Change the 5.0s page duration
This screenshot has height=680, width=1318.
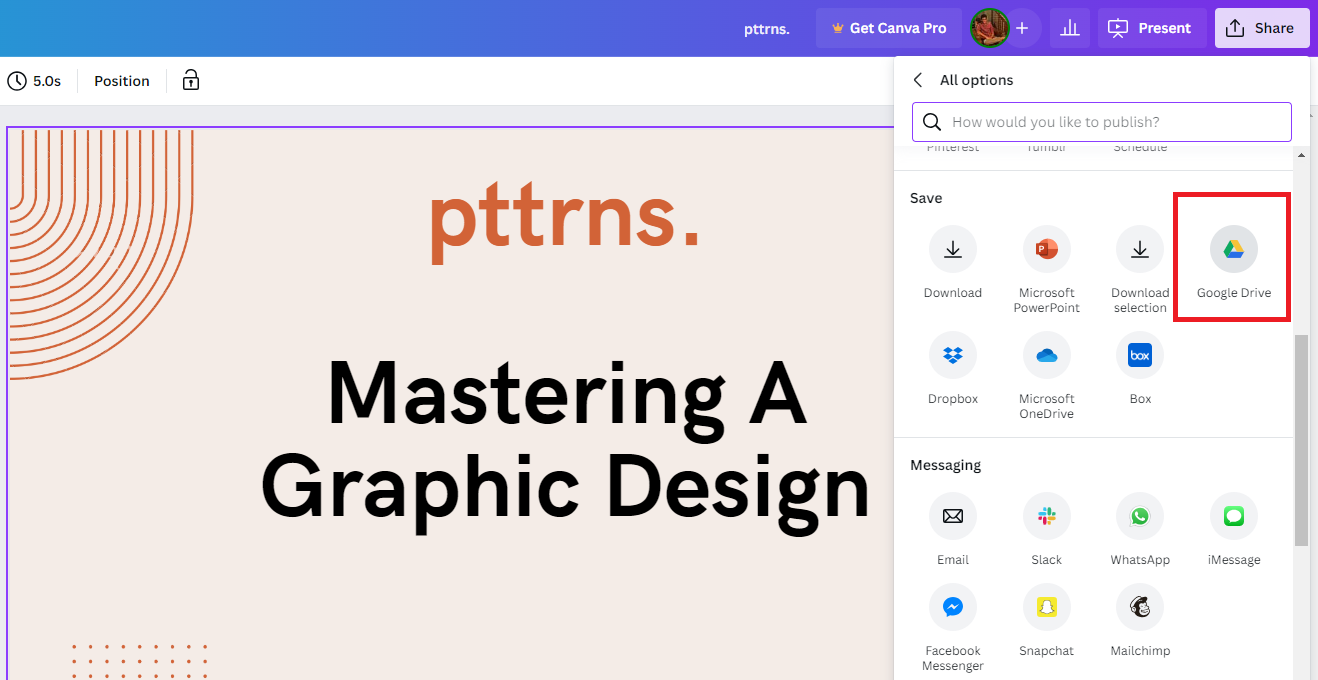[35, 81]
